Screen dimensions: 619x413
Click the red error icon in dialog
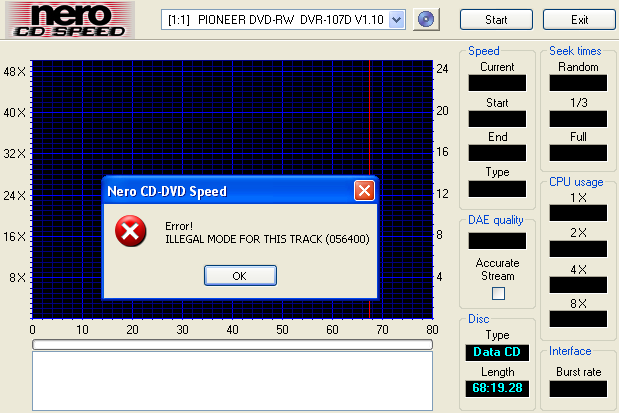pyautogui.click(x=130, y=232)
